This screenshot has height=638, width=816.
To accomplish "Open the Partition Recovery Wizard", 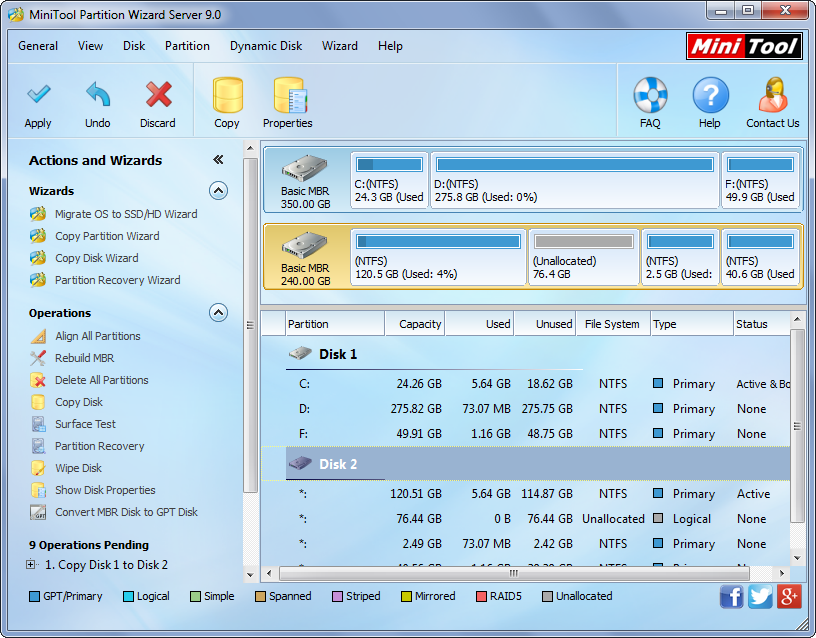I will [x=118, y=280].
